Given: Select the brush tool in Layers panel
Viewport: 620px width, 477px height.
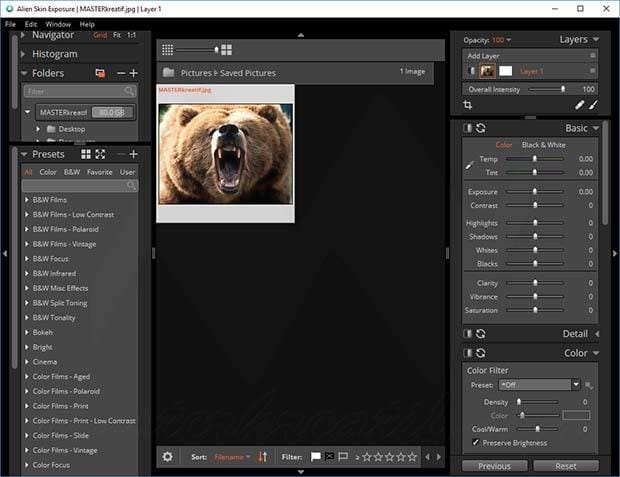Looking at the screenshot, I should coord(593,104).
